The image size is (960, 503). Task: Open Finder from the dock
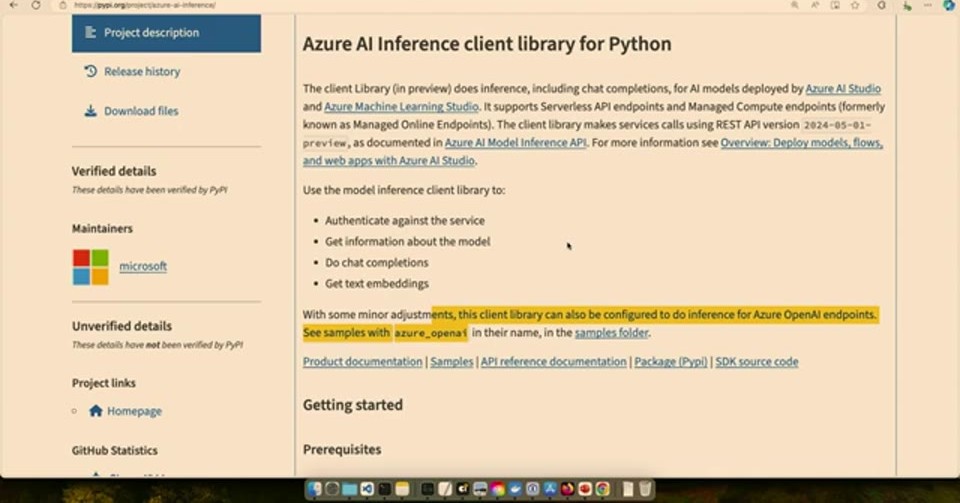click(x=314, y=489)
